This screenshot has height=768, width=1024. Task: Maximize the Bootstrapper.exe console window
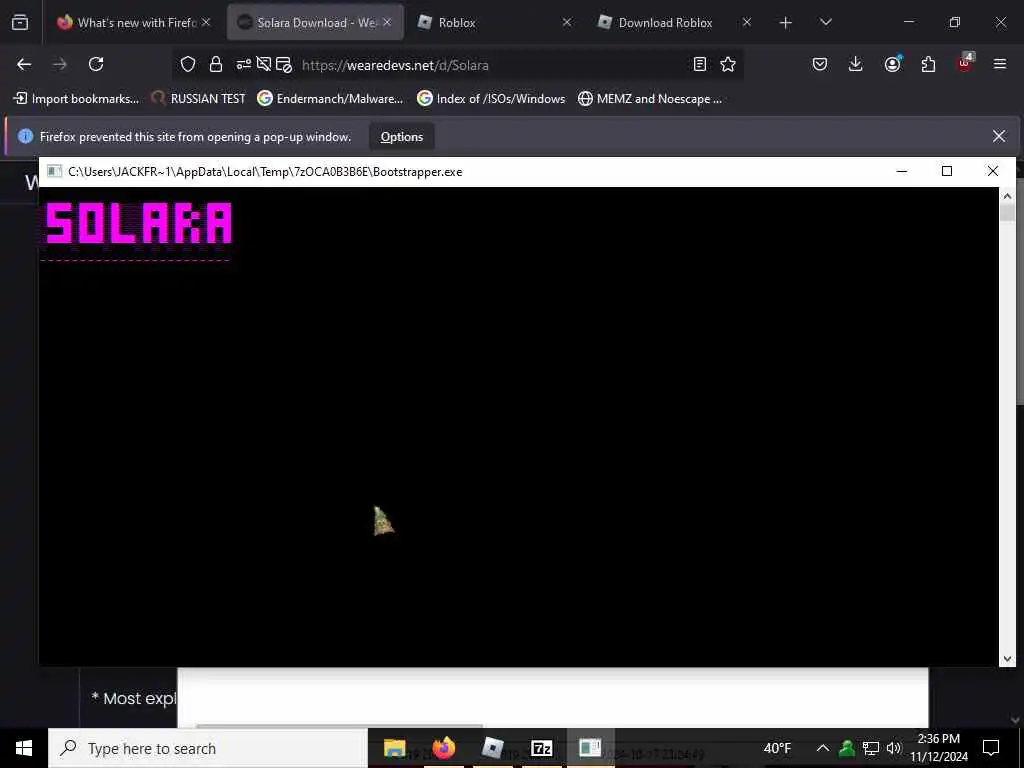[x=947, y=171]
